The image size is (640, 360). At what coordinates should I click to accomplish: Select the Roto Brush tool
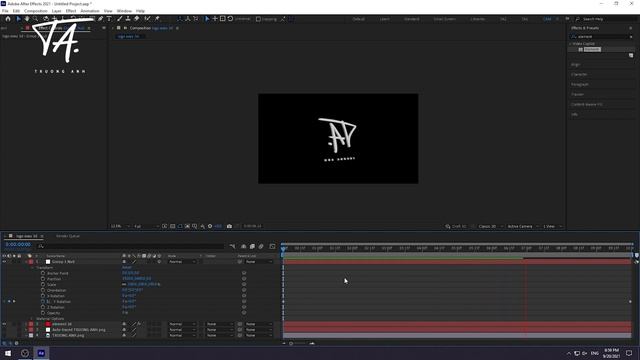pos(147,19)
